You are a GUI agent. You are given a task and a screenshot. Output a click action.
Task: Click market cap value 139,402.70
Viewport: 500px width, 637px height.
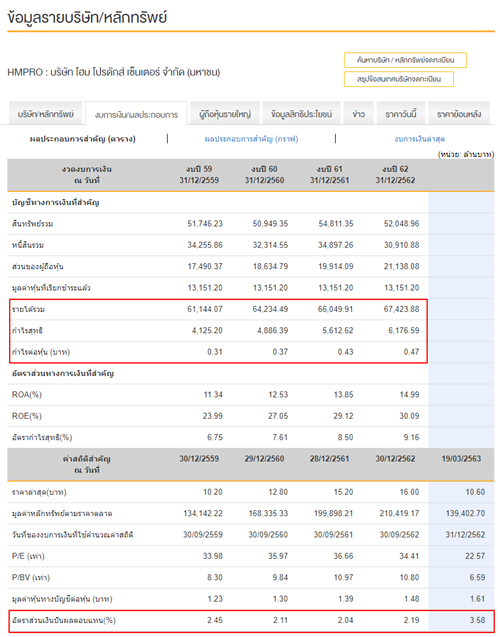[x=465, y=514]
